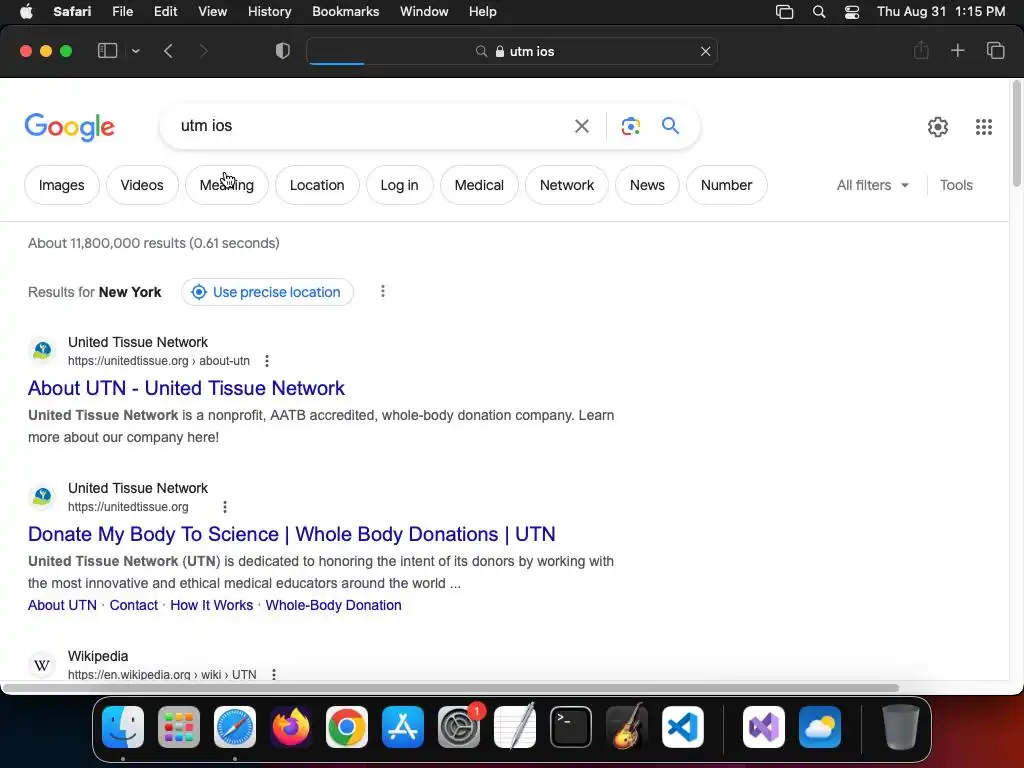This screenshot has width=1024, height=768.
Task: Launch Google Chrome from the Dock
Action: pyautogui.click(x=347, y=727)
